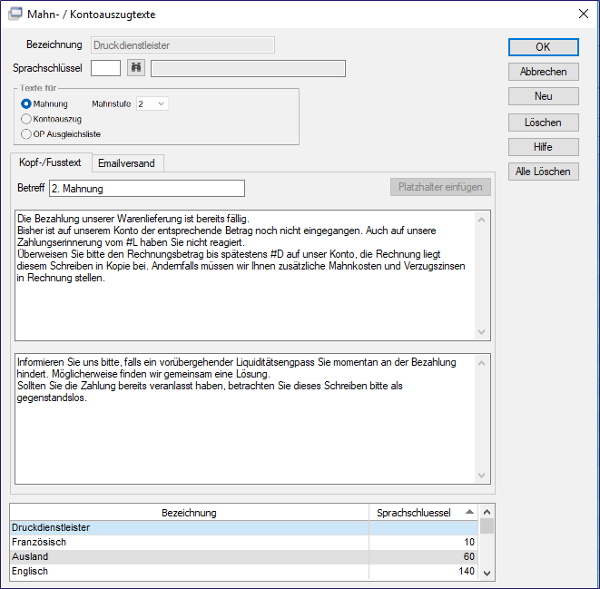600x589 pixels.
Task: Select the Ausland row in the list
Action: tap(244, 556)
